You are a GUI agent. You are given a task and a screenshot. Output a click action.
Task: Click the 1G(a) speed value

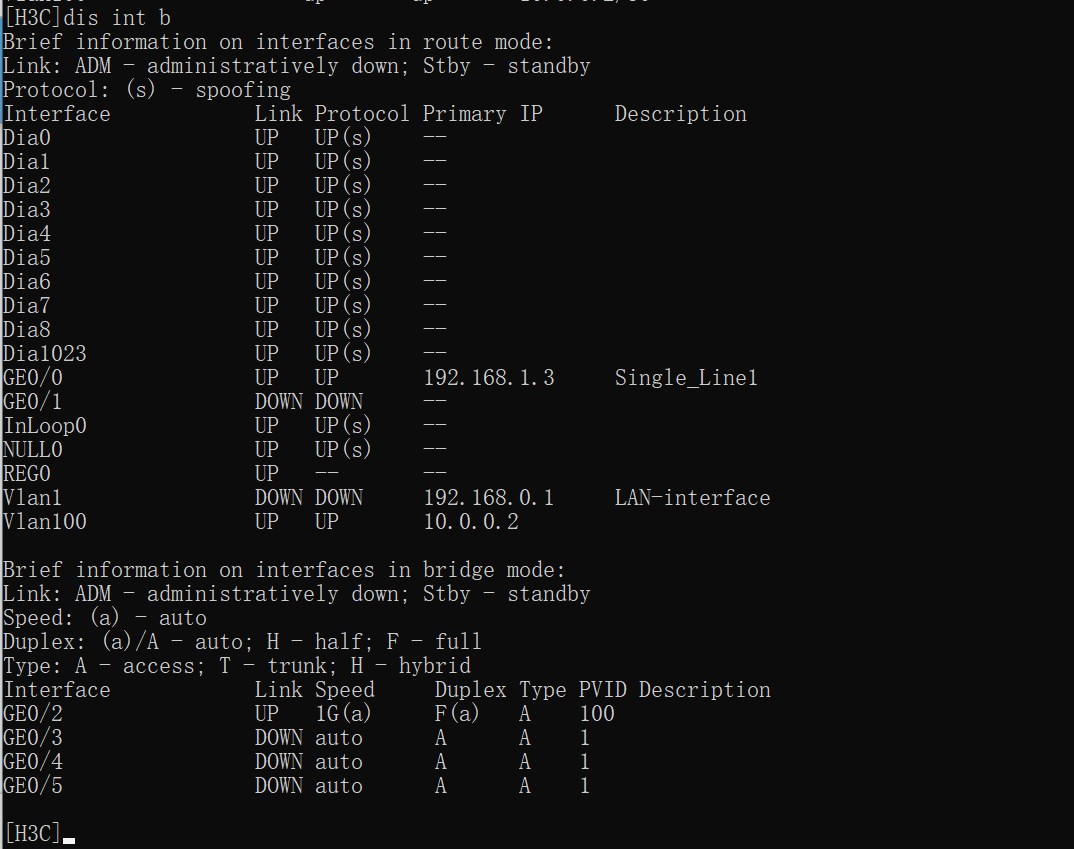(x=343, y=714)
